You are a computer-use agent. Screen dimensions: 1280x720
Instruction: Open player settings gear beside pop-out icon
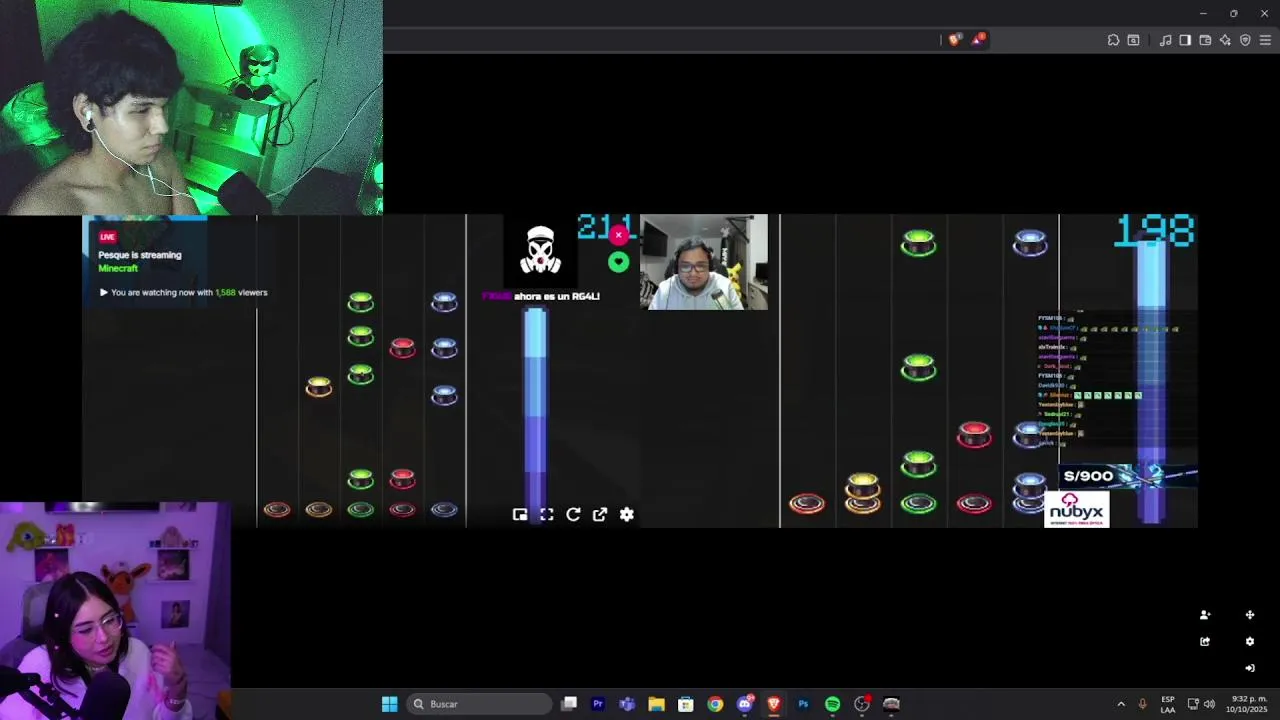(x=626, y=514)
